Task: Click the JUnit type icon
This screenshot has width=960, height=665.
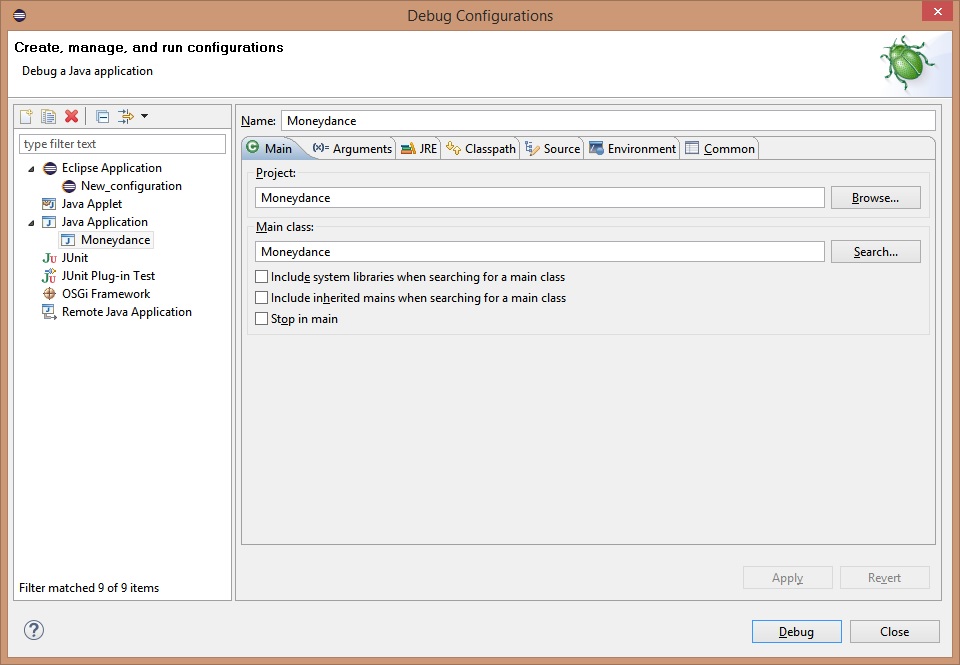Action: click(50, 258)
